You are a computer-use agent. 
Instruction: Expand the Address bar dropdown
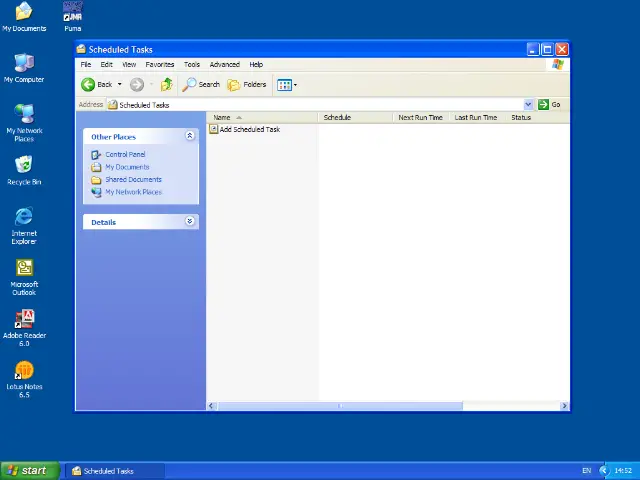click(x=528, y=104)
